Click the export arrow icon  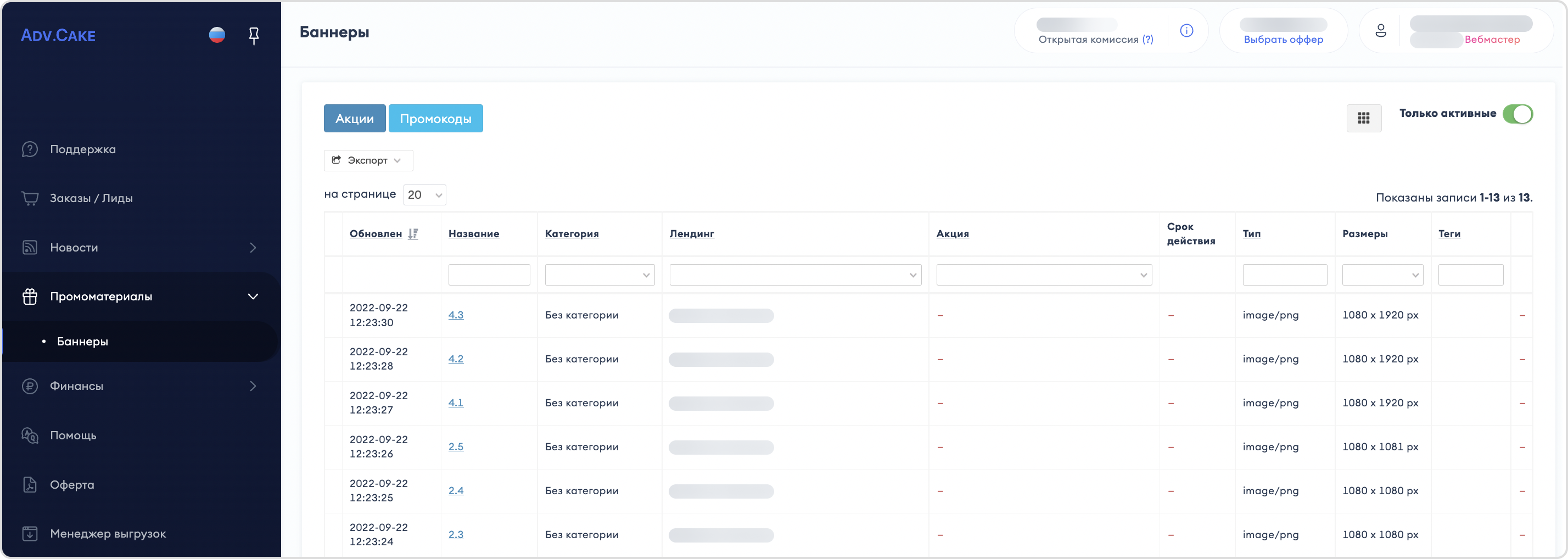click(x=336, y=160)
